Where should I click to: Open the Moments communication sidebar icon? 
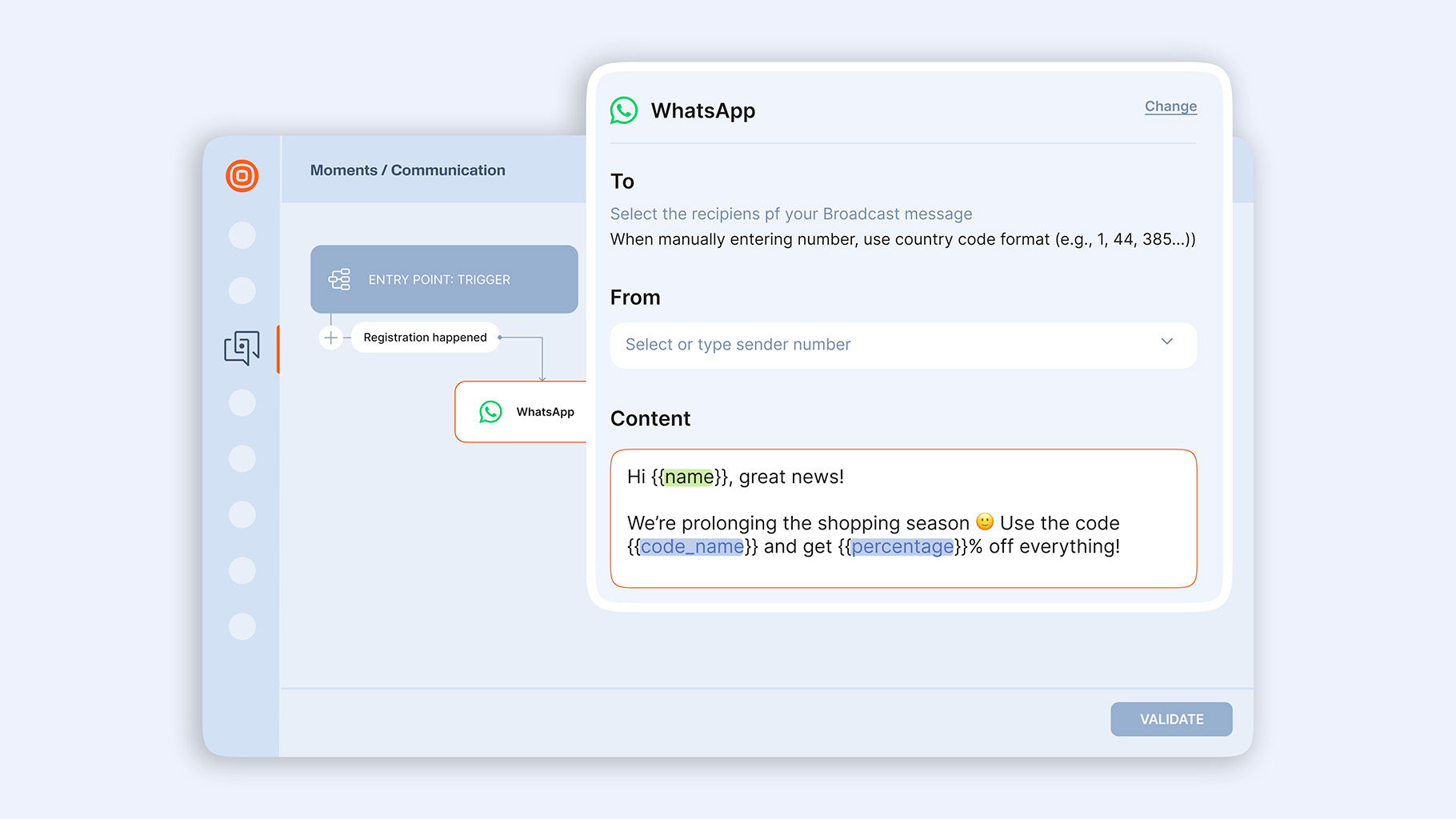point(242,348)
